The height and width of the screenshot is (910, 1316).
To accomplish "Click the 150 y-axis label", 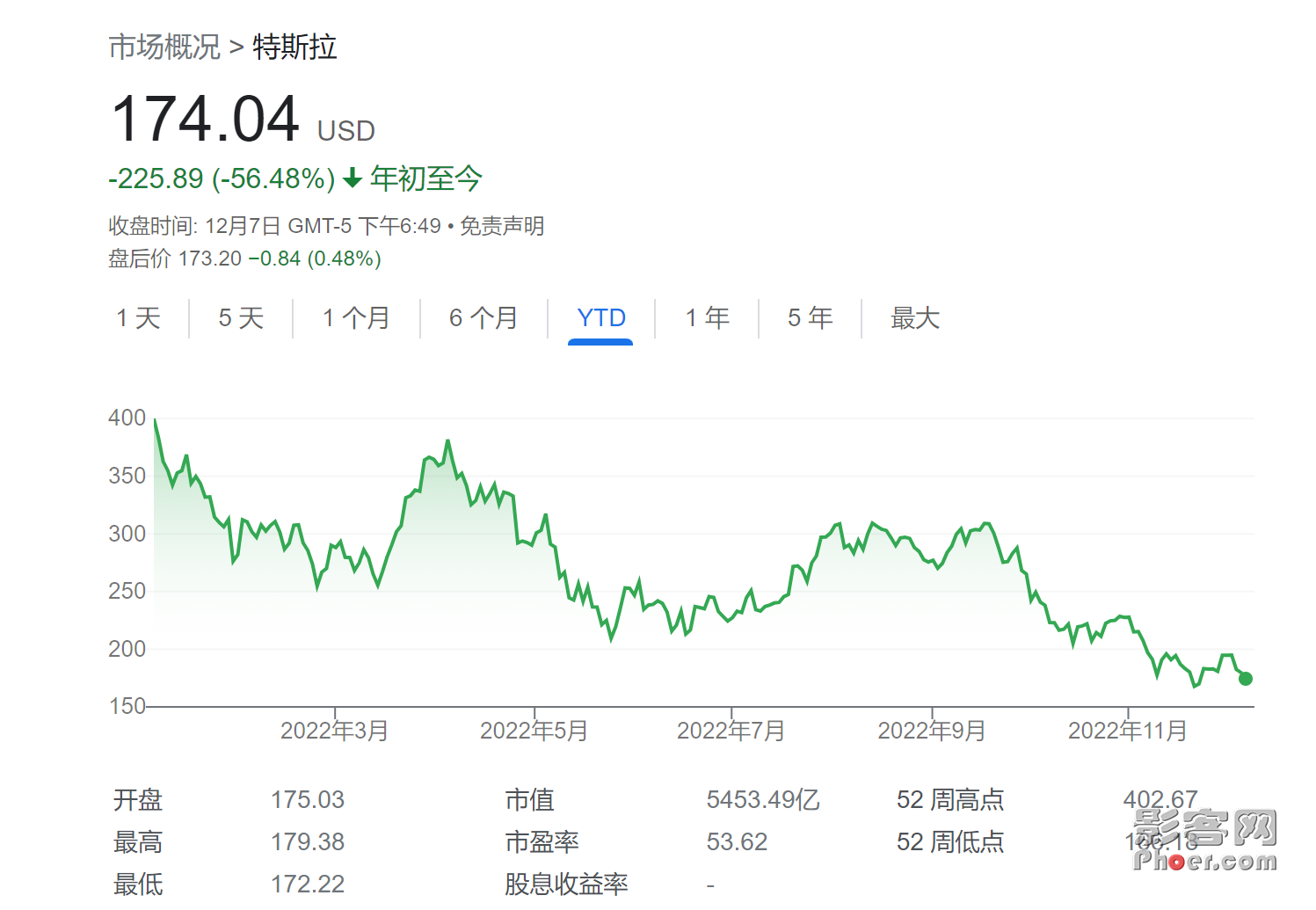I will pos(127,706).
